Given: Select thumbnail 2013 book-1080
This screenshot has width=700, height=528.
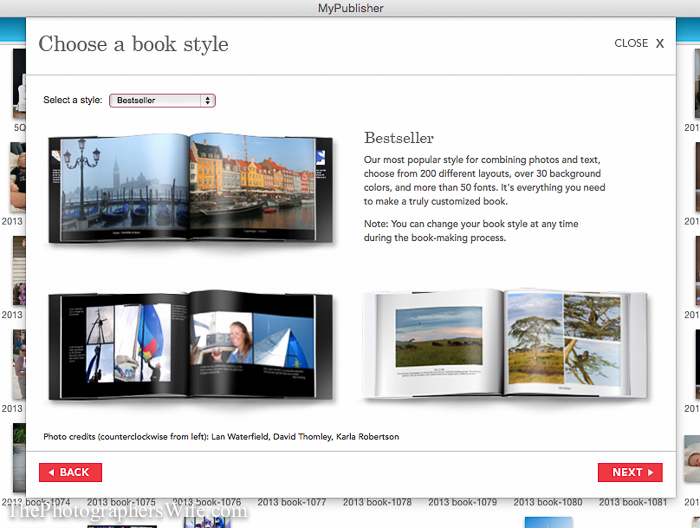Looking at the screenshot, I should tap(548, 503).
